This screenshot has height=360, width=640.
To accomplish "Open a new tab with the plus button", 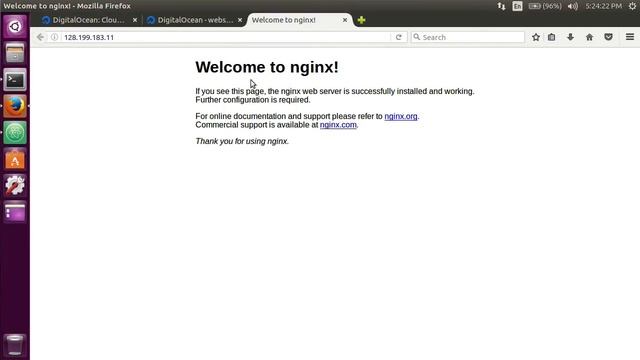I will tap(361, 20).
